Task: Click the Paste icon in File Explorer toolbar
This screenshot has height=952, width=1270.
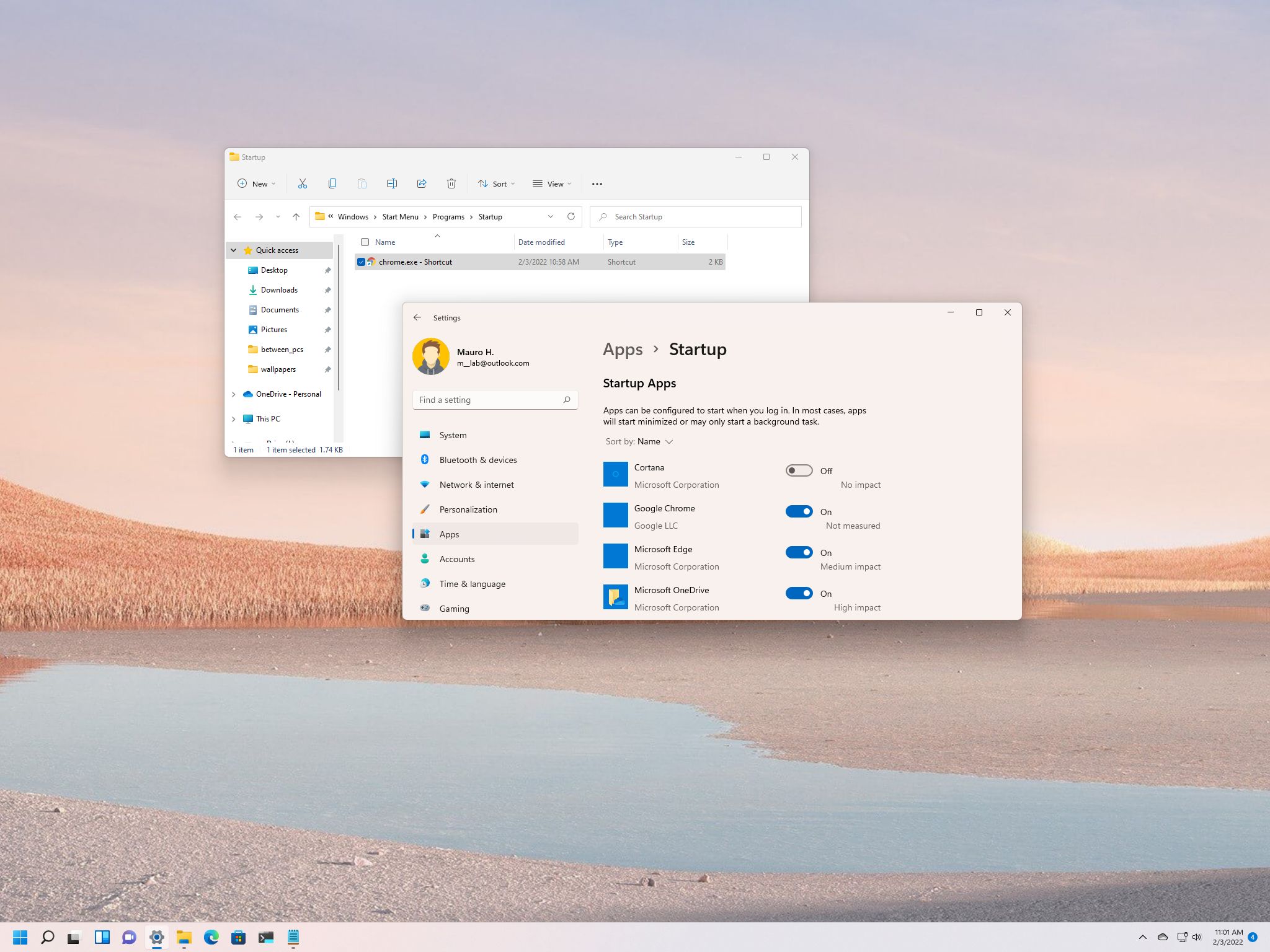Action: (x=362, y=183)
